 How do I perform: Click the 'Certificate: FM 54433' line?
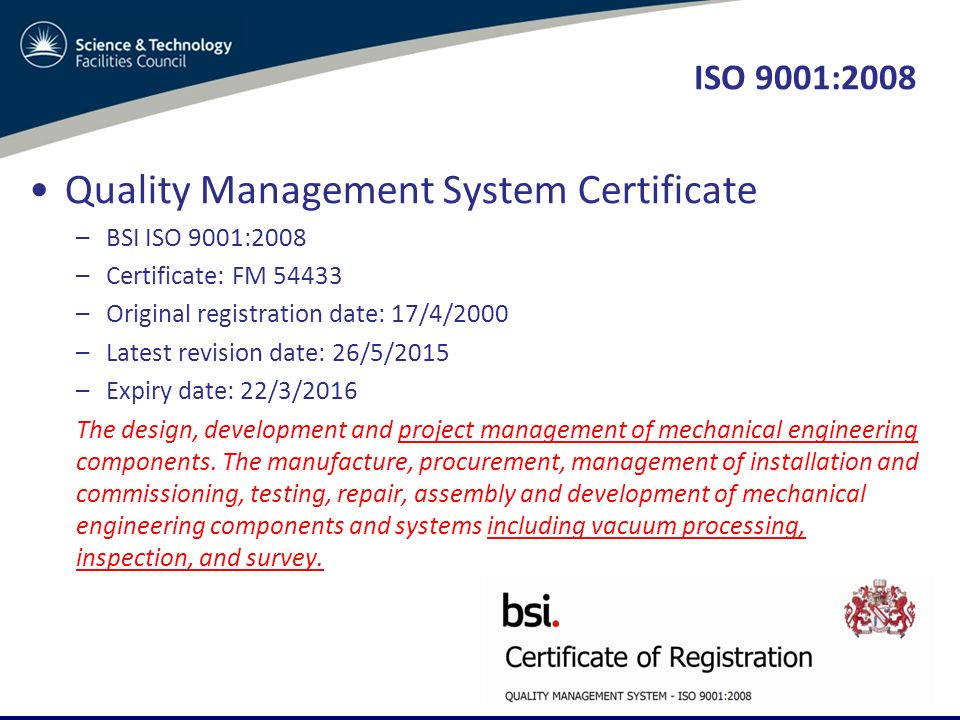tap(223, 276)
